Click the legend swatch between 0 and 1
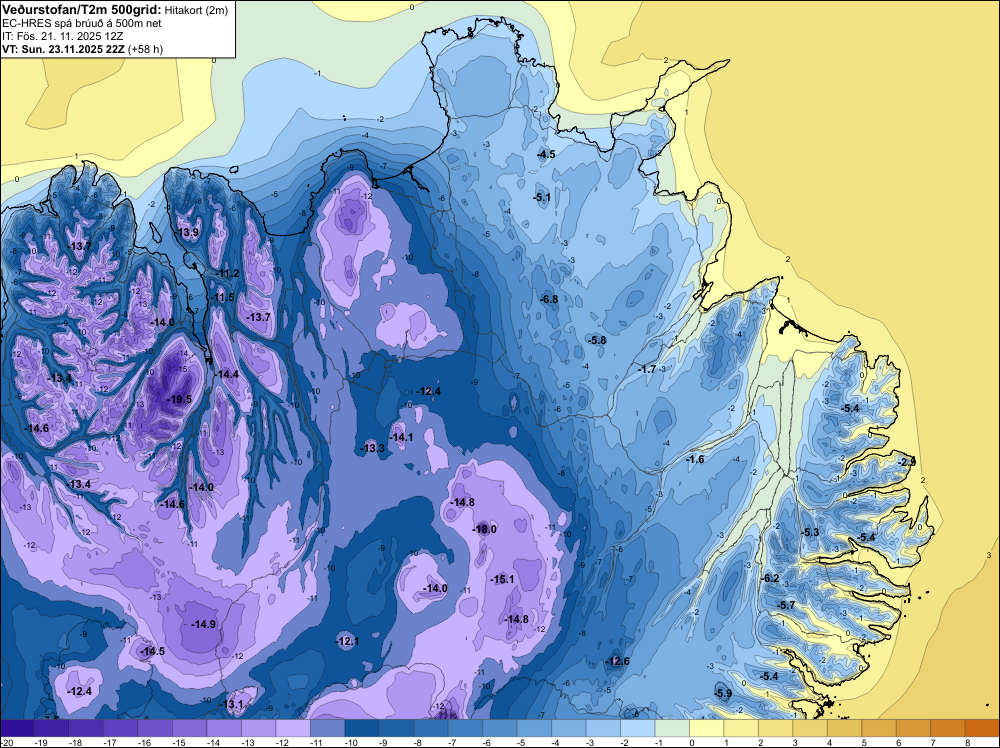Viewport: 1000px width, 748px height. (707, 728)
